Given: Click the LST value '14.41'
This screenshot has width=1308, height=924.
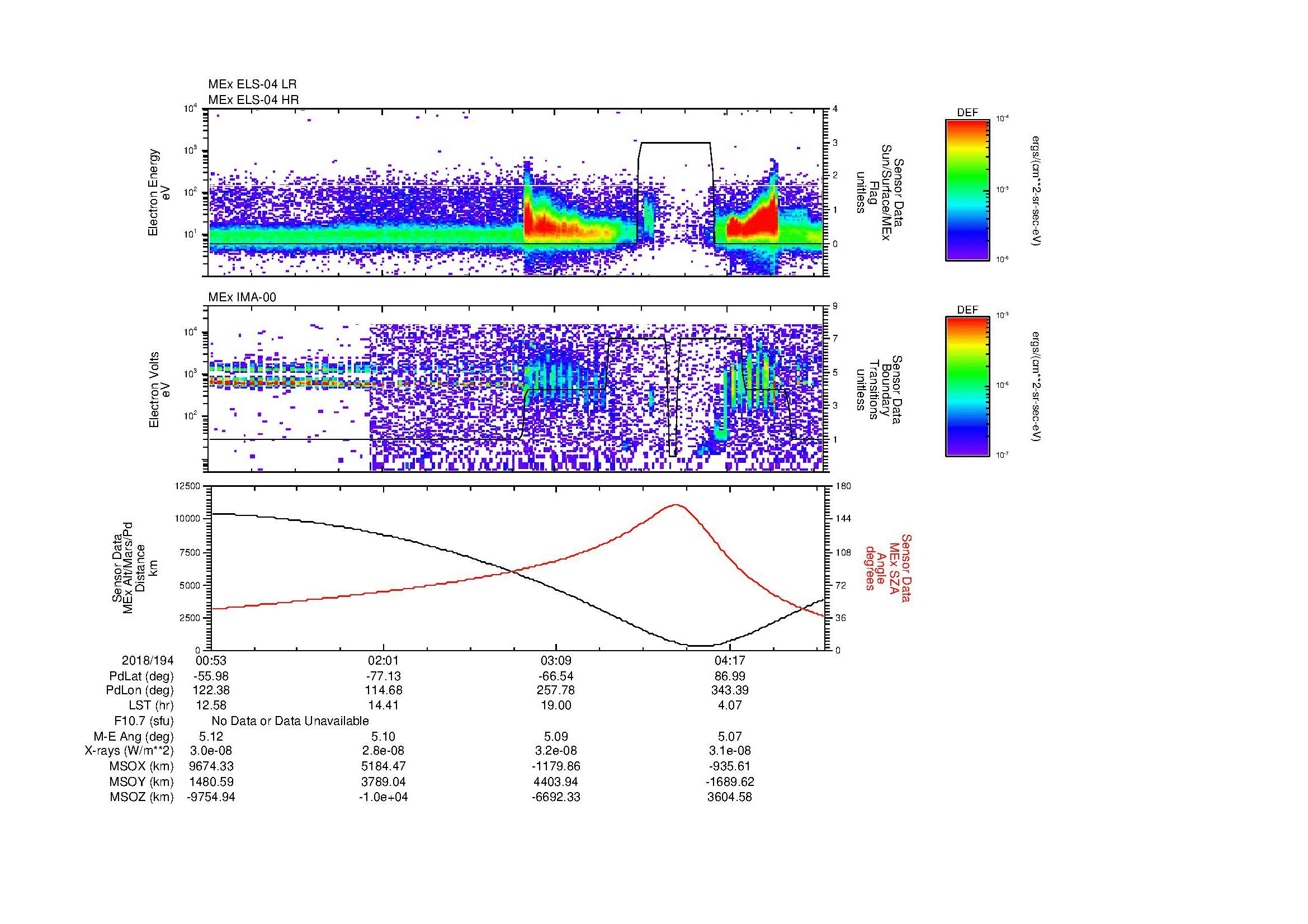Looking at the screenshot, I should [x=384, y=705].
